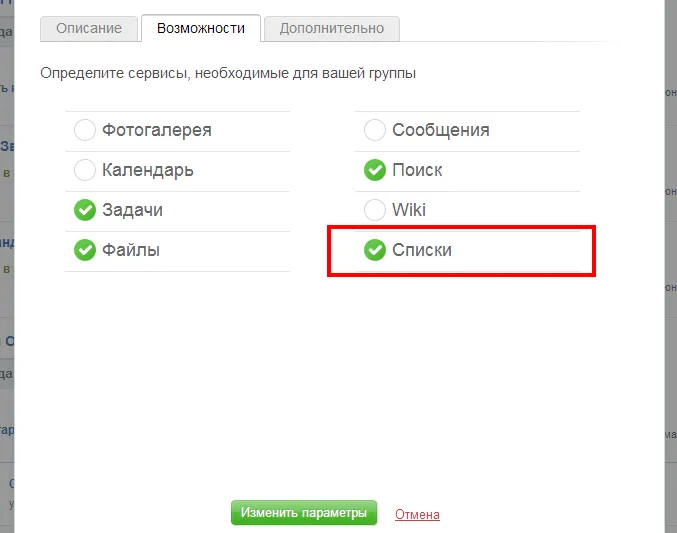
Task: Click the Задачи label text
Action: [x=132, y=210]
